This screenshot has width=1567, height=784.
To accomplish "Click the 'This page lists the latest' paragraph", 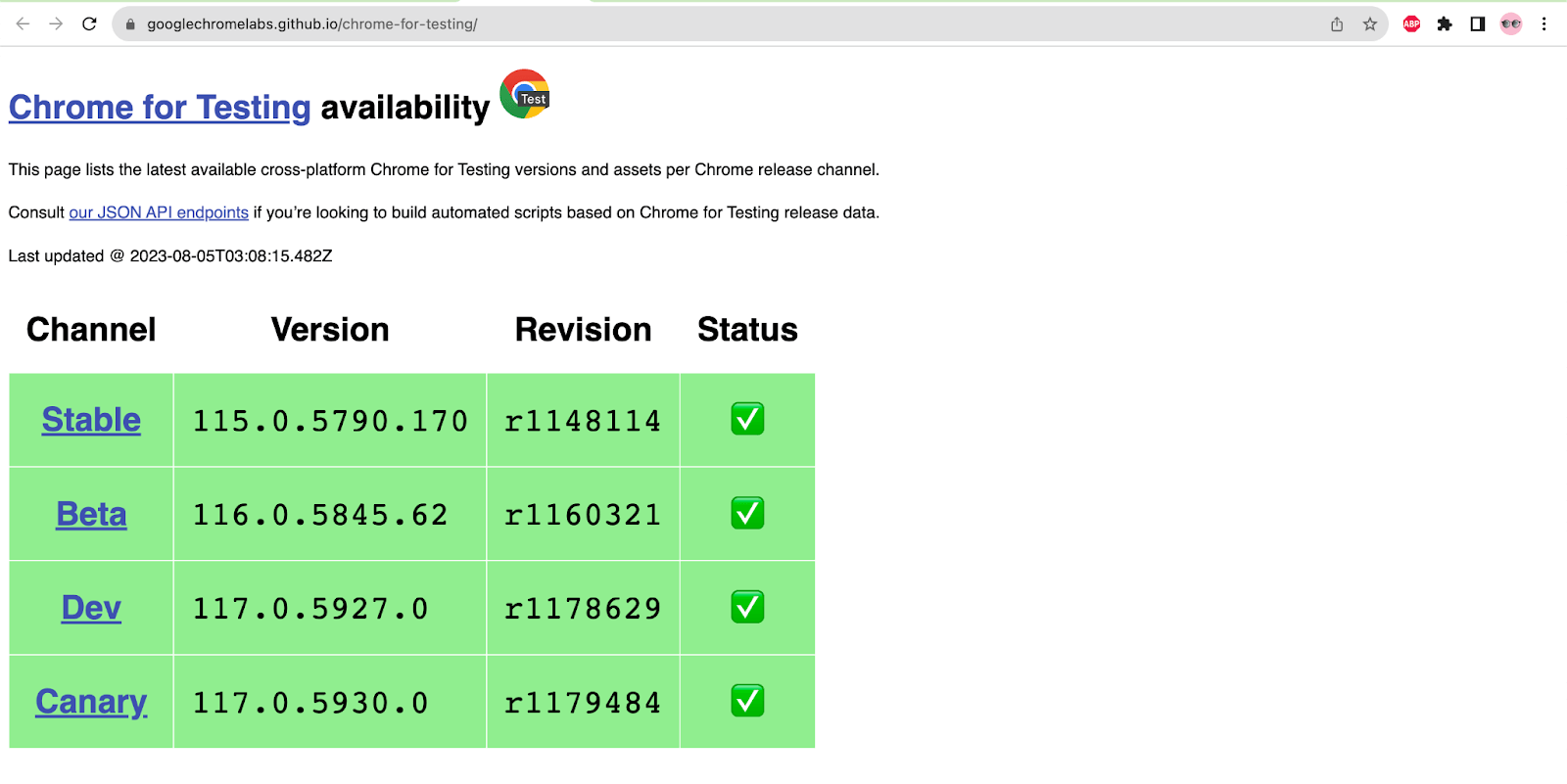I will pyautogui.click(x=444, y=169).
